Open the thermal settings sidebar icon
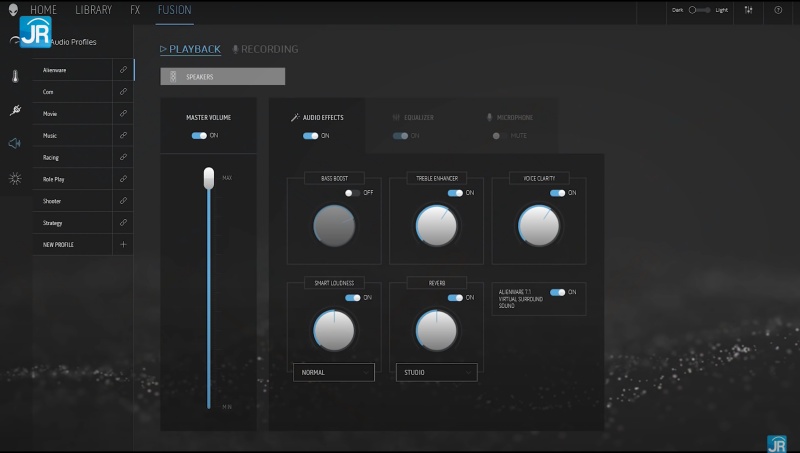 tap(15, 76)
